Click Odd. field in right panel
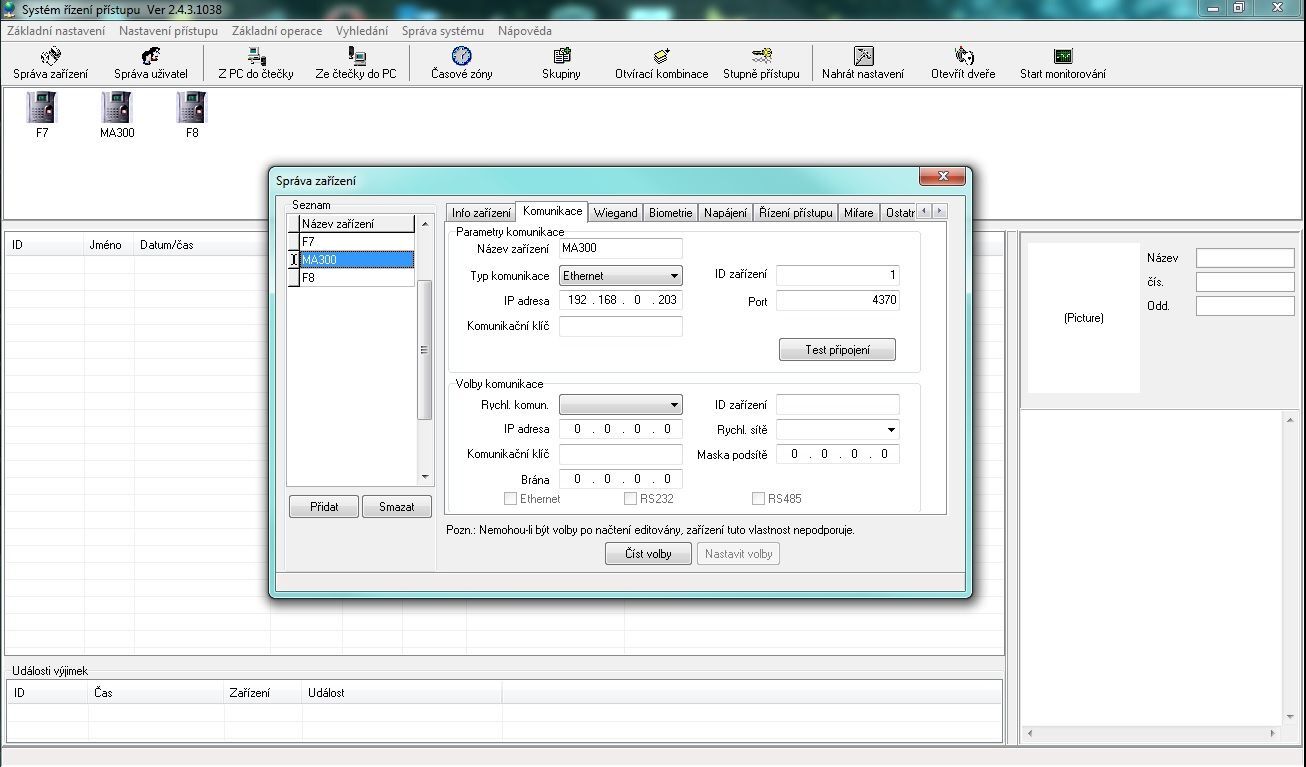This screenshot has width=1306, height=767. click(1245, 306)
